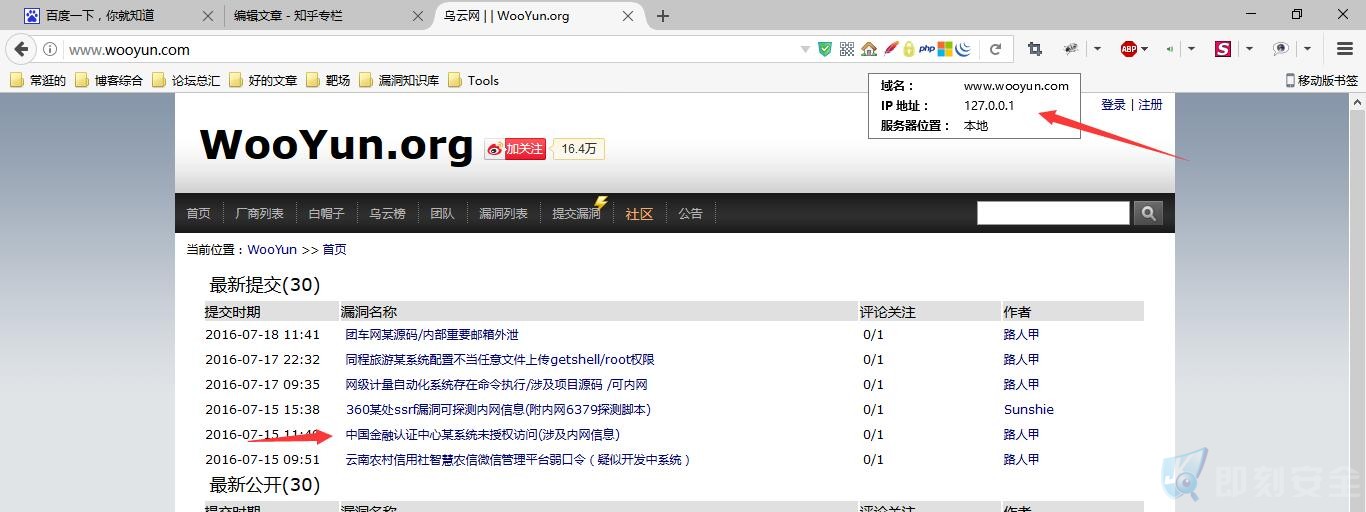Select the 乌云榜 navigation item
Screen dimensions: 1366x512
coord(387,213)
